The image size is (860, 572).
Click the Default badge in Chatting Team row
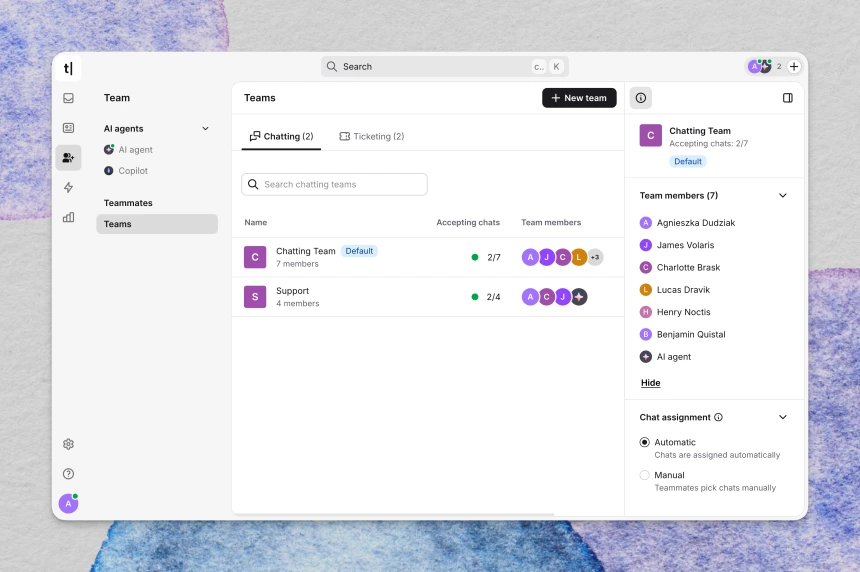[359, 251]
